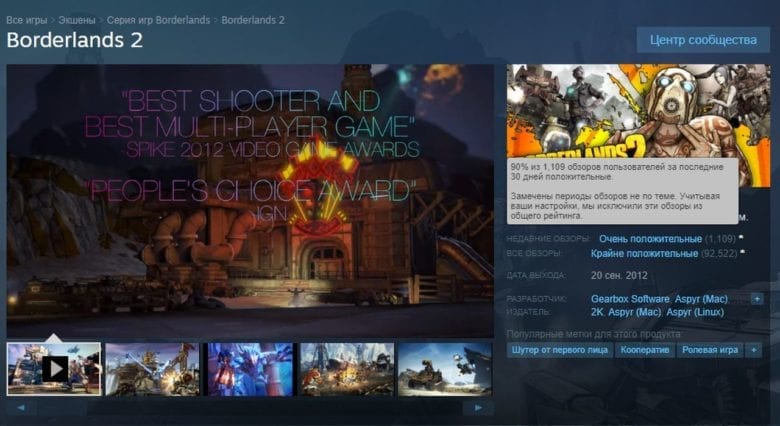Open Aspyr (Mac) publisher link
Viewport: 780px width, 426px height.
click(x=634, y=312)
